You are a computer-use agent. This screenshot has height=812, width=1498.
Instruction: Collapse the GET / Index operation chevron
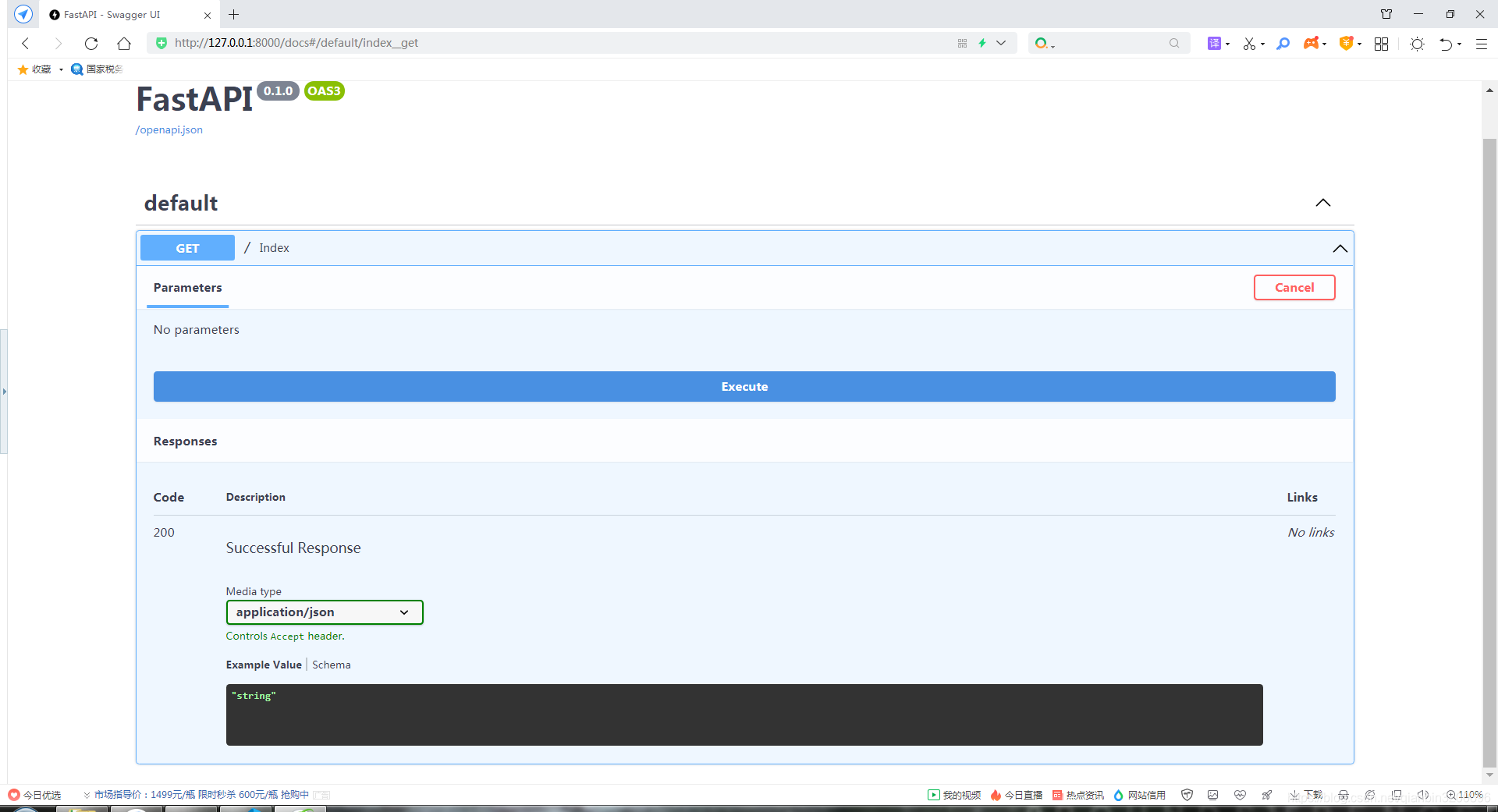(x=1340, y=249)
